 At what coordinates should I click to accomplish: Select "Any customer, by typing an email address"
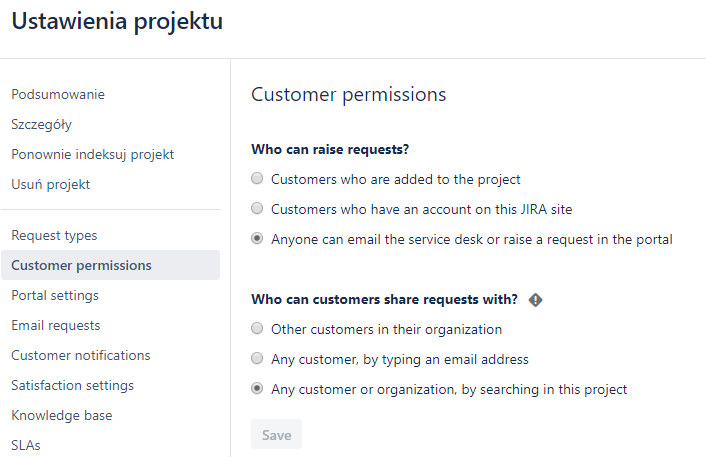[258, 359]
